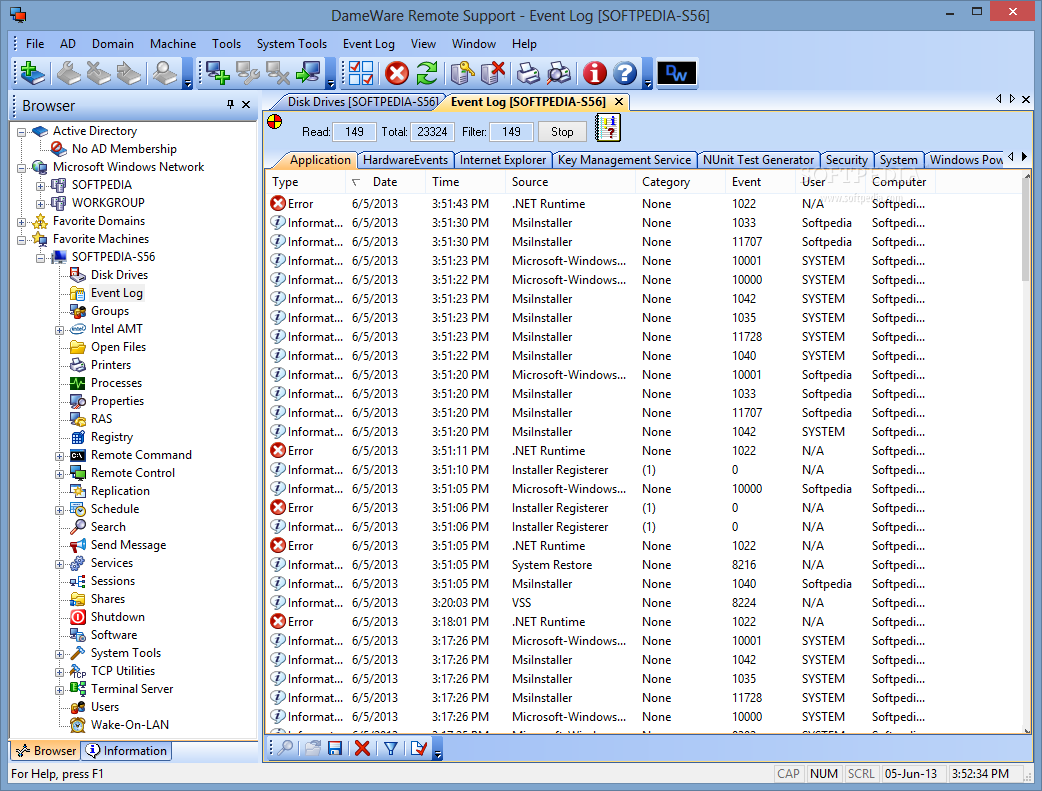Select the .NET Runtime error at 3:51:43 PM

(598, 204)
